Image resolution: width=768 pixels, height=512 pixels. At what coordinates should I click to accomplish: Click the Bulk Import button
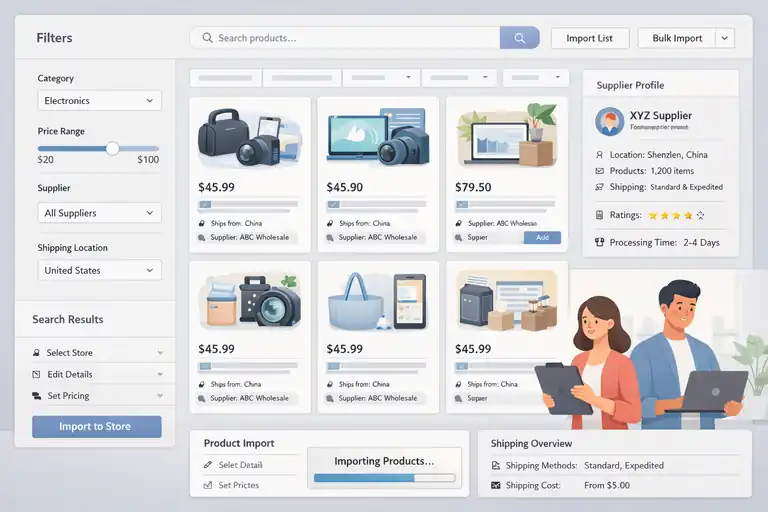point(677,38)
